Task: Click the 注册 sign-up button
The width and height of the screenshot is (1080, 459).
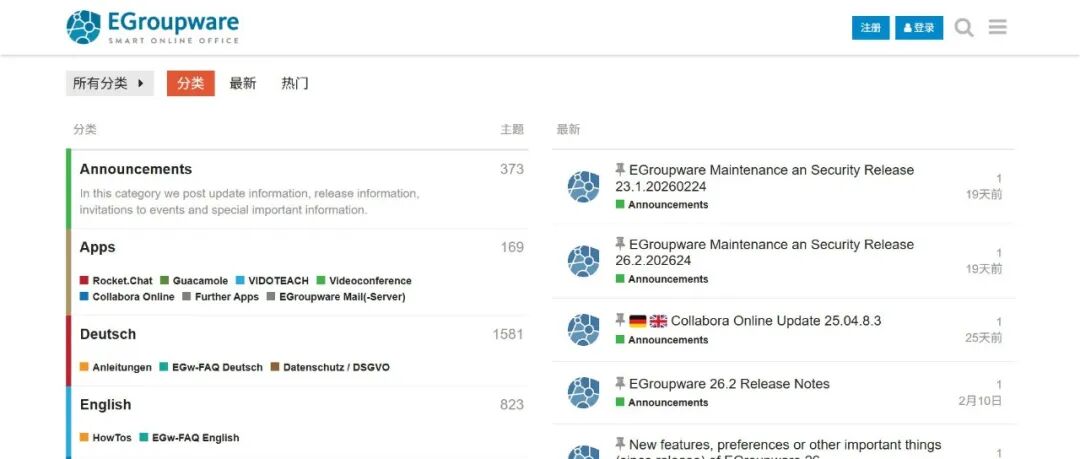Action: 871,28
